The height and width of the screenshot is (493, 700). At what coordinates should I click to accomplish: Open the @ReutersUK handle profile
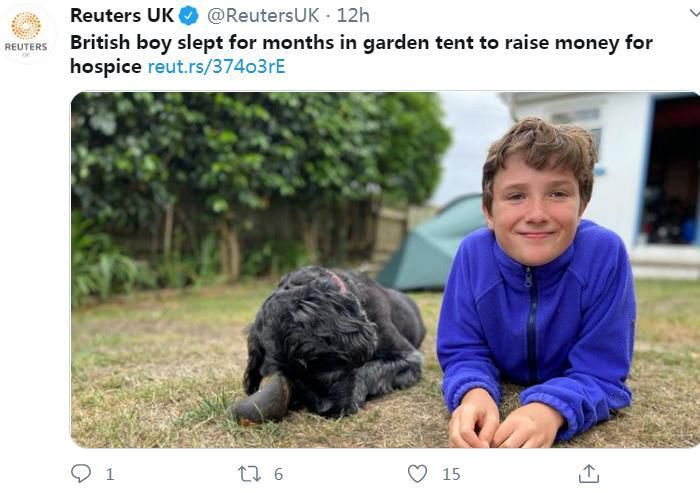tap(265, 16)
